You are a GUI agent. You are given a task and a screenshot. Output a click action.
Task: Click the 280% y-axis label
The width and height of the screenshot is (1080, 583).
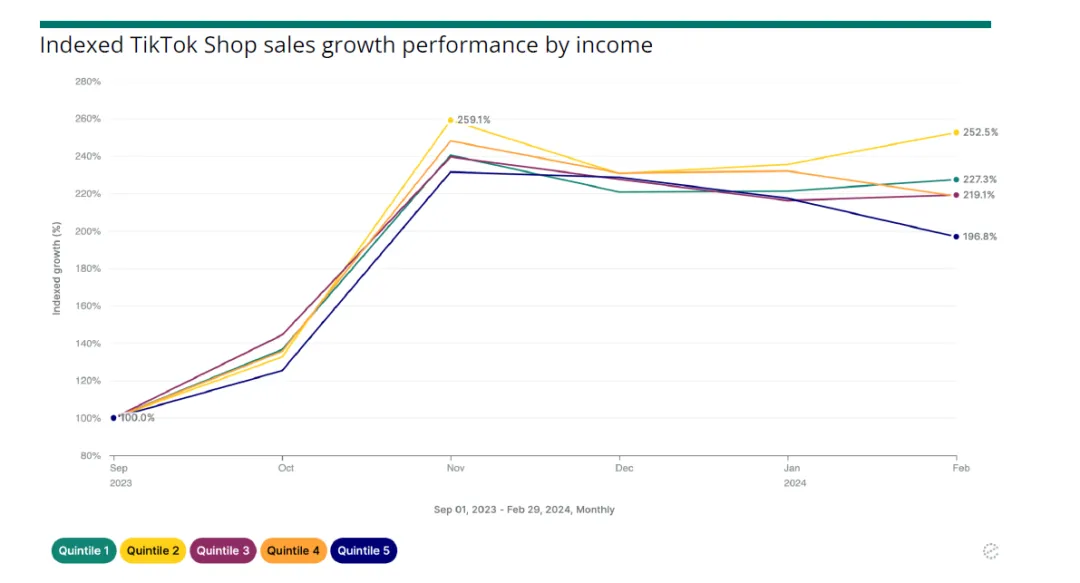point(88,81)
